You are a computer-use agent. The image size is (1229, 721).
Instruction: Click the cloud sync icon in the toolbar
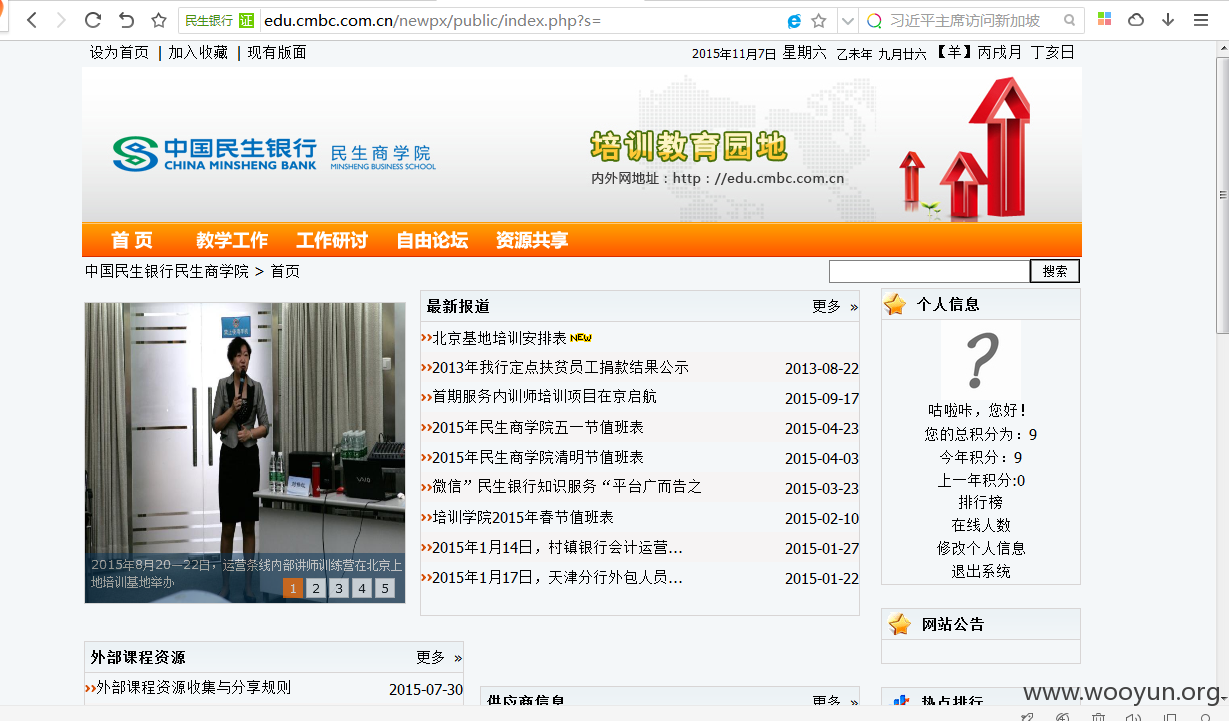tap(1136, 20)
